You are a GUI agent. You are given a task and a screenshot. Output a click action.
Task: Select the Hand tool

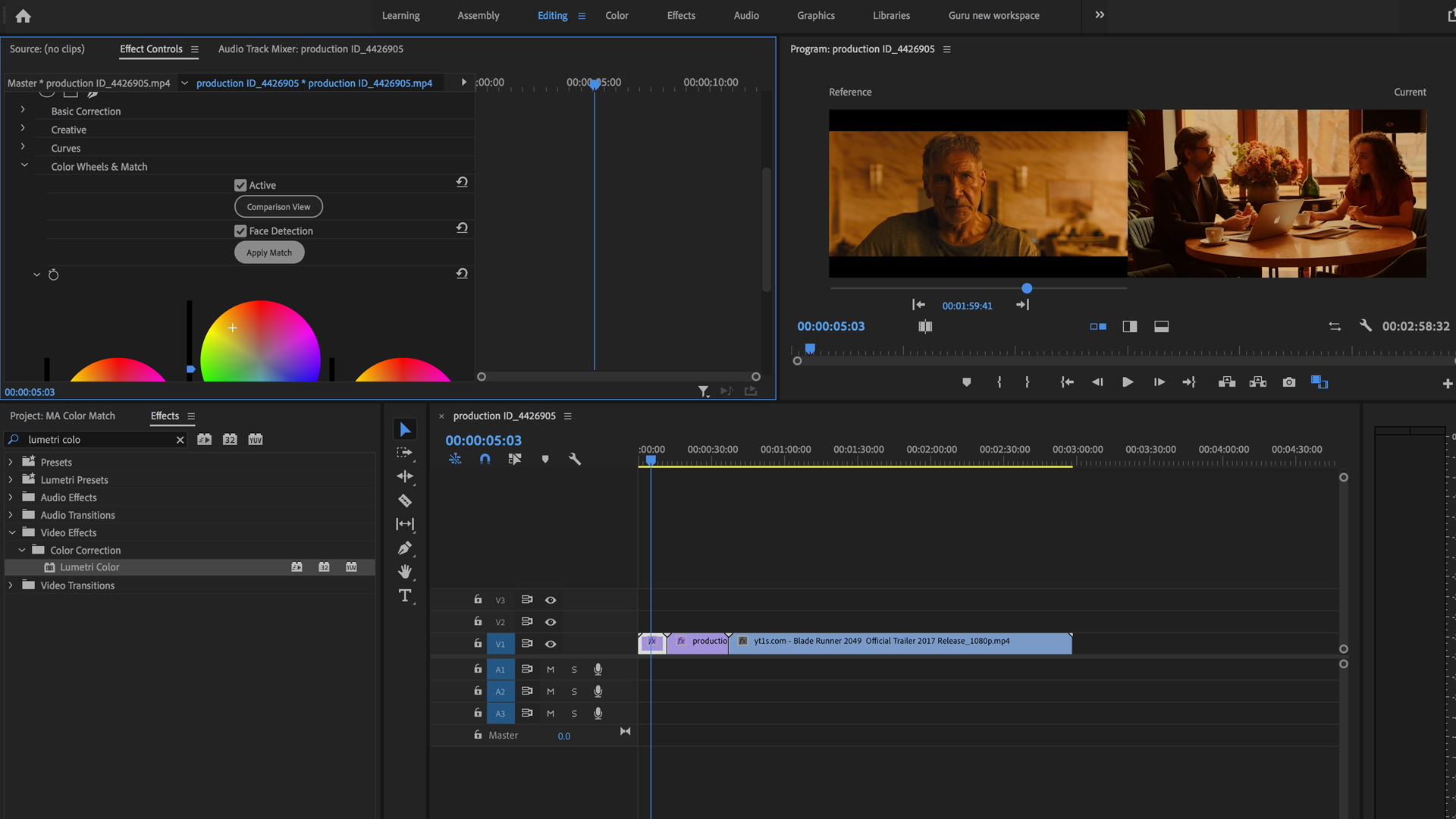[405, 572]
